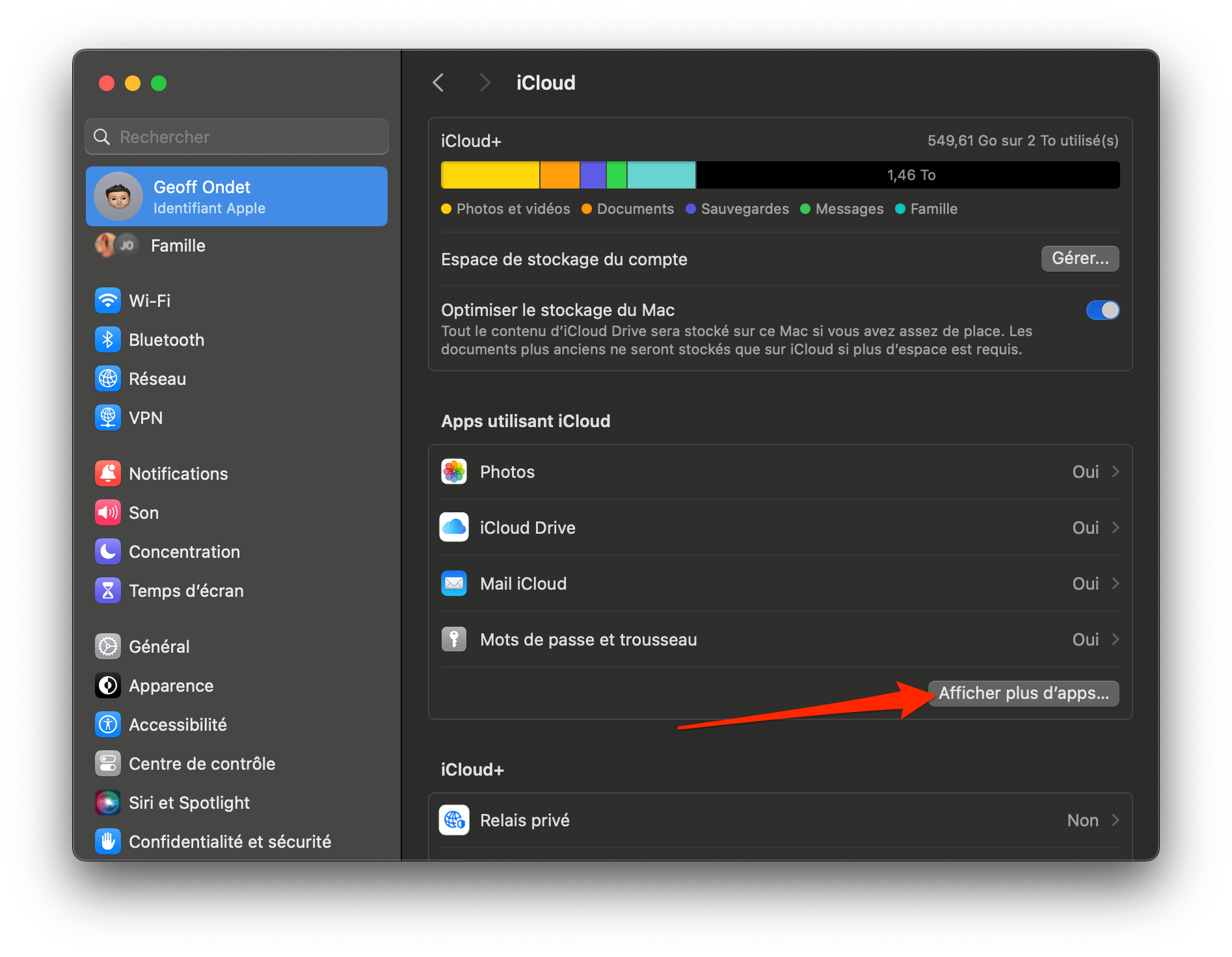Expand the Relais privé row chevron

tap(1116, 820)
